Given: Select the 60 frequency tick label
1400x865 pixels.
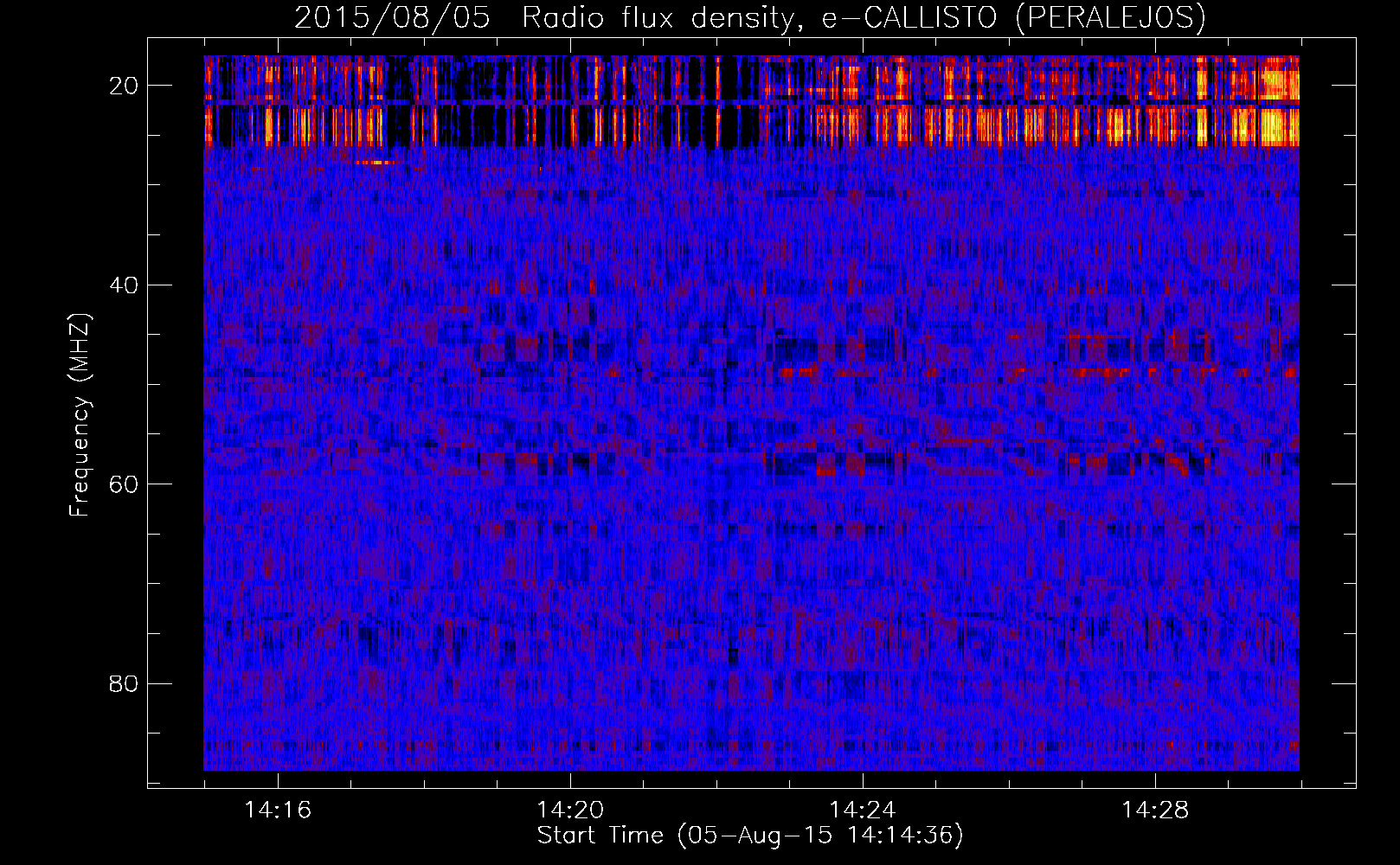Looking at the screenshot, I should (x=125, y=484).
